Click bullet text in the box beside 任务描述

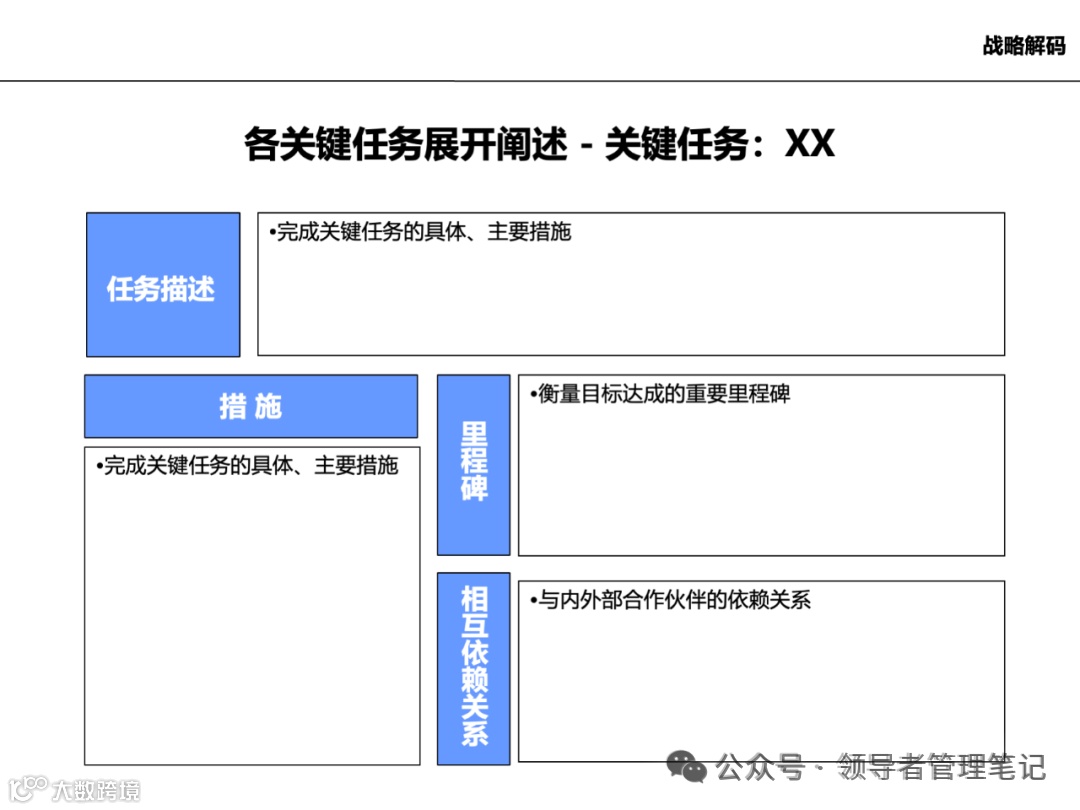pyautogui.click(x=420, y=232)
